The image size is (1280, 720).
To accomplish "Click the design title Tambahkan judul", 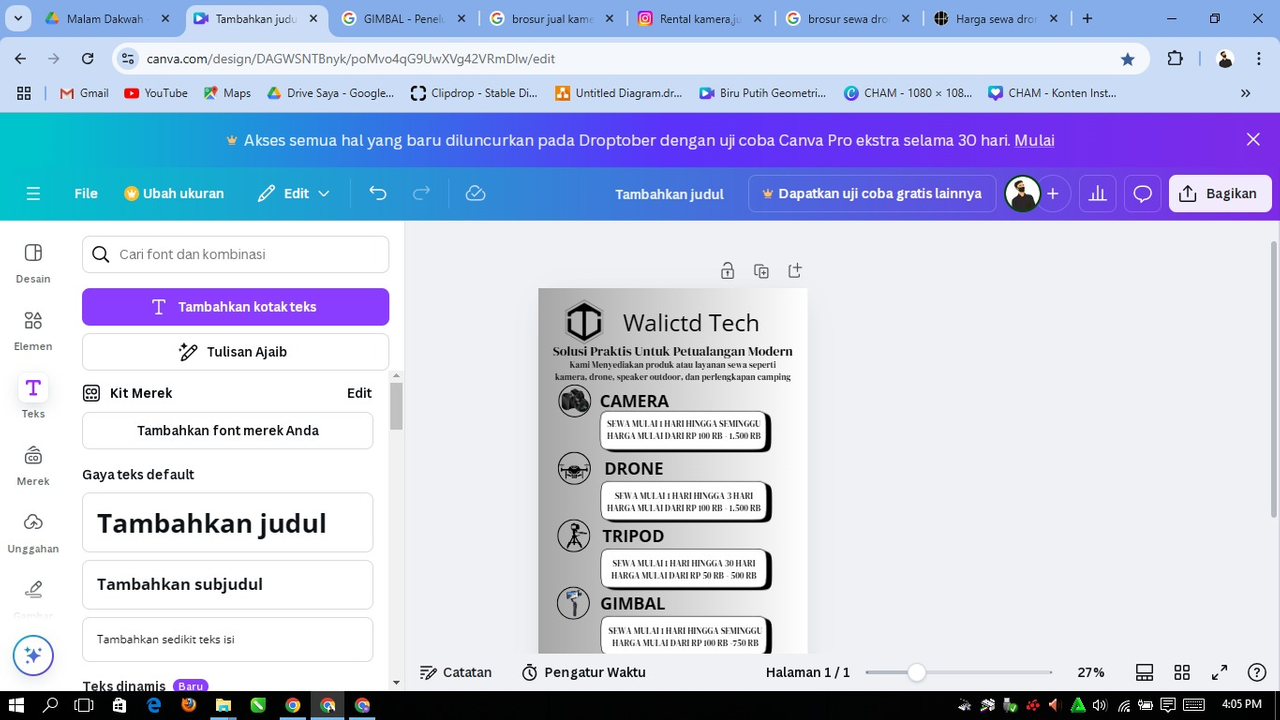I will click(x=669, y=194).
